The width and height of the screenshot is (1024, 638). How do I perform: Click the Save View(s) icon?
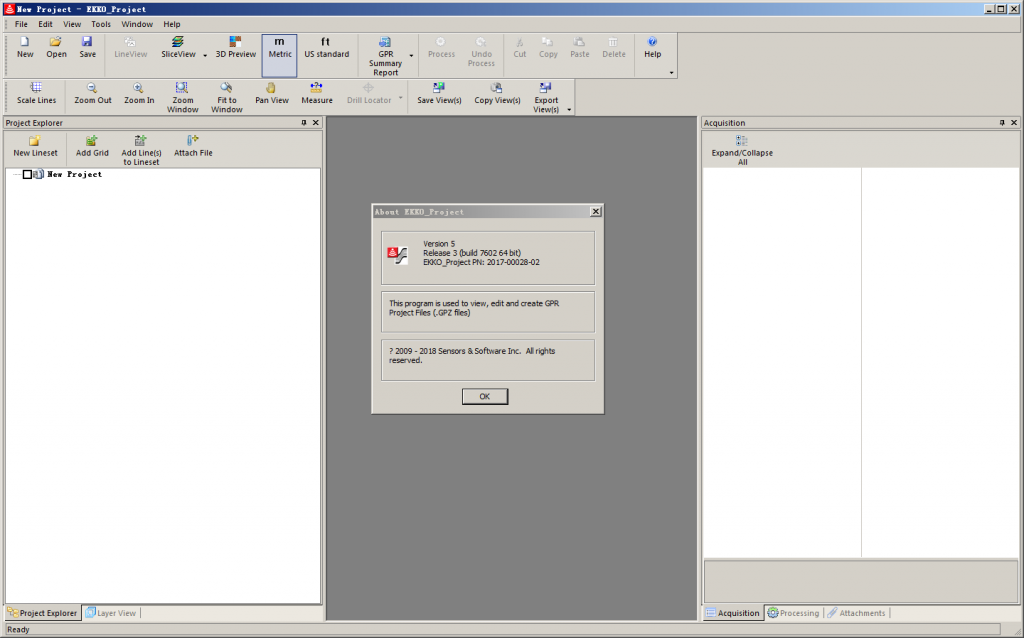439,93
